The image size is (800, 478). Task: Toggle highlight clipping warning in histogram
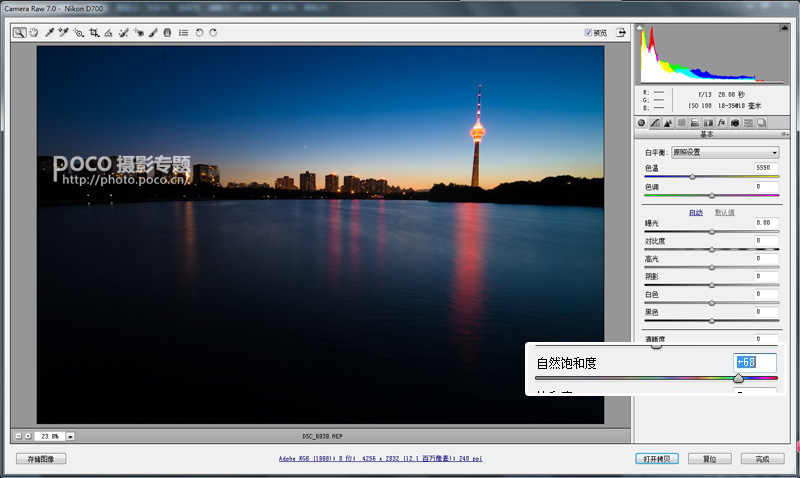click(784, 28)
